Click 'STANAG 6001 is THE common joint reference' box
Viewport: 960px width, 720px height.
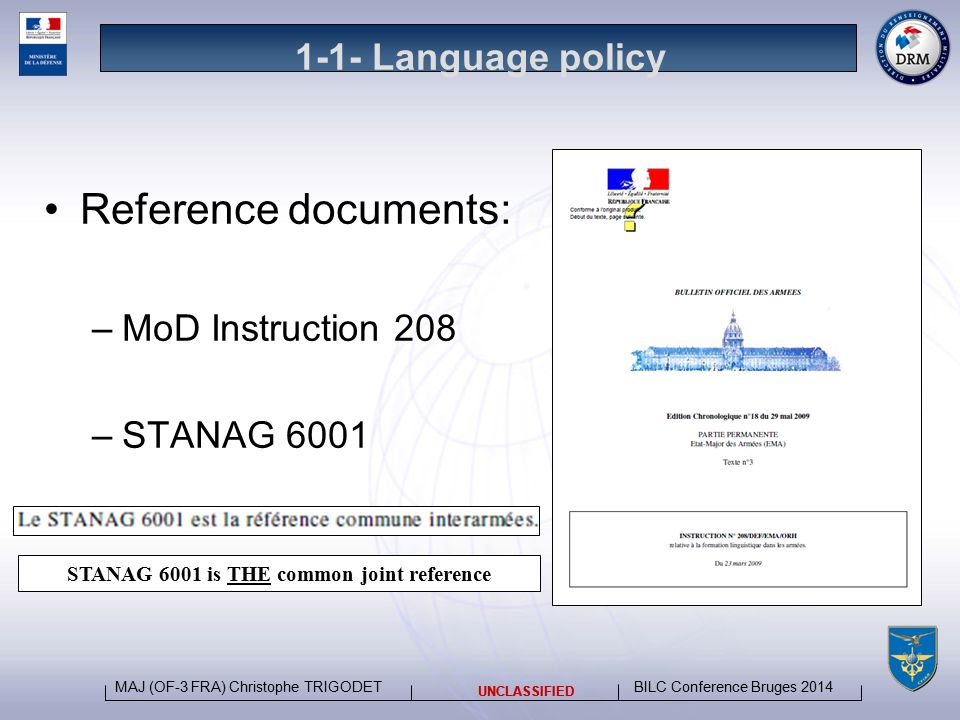coord(279,574)
